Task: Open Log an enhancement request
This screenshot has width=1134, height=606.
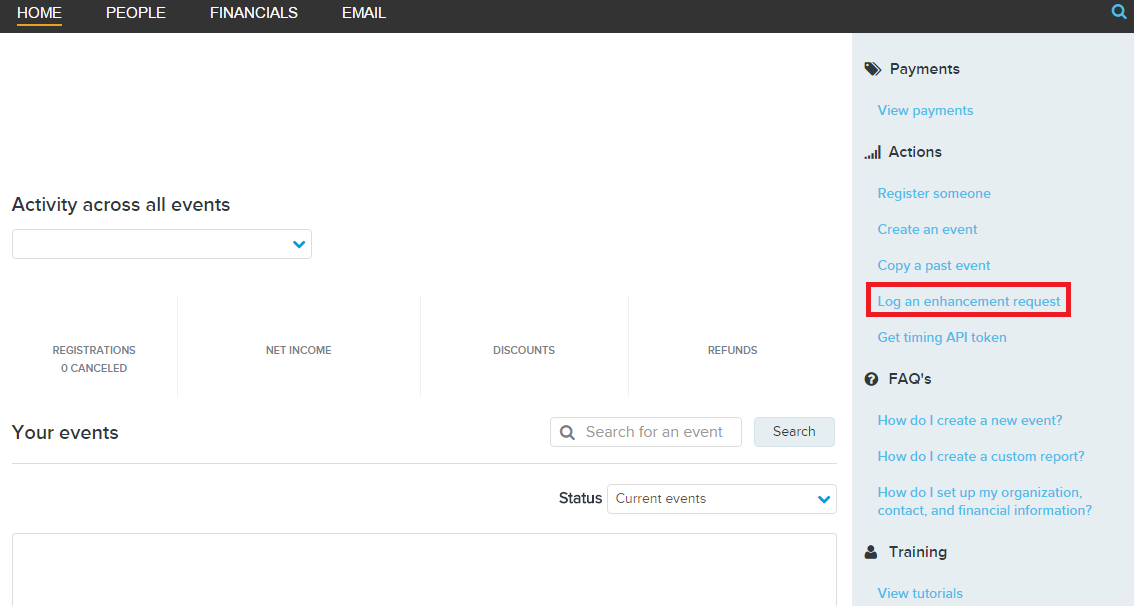Action: click(x=966, y=300)
